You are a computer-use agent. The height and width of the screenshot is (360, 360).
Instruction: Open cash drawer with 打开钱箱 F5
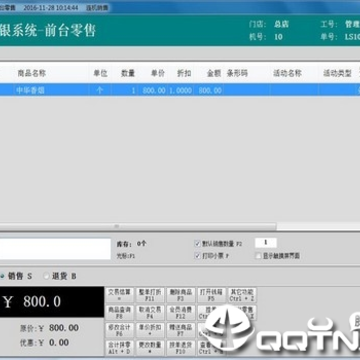click(211, 295)
